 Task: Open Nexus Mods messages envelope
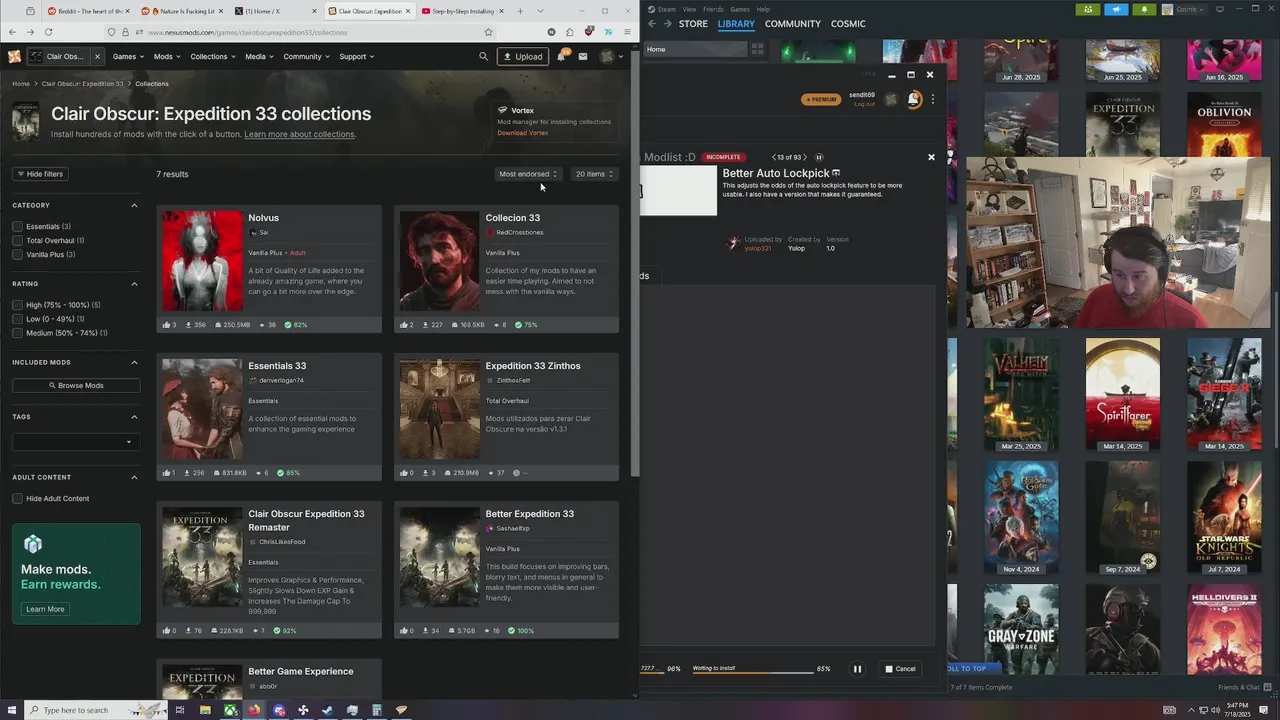[x=583, y=56]
